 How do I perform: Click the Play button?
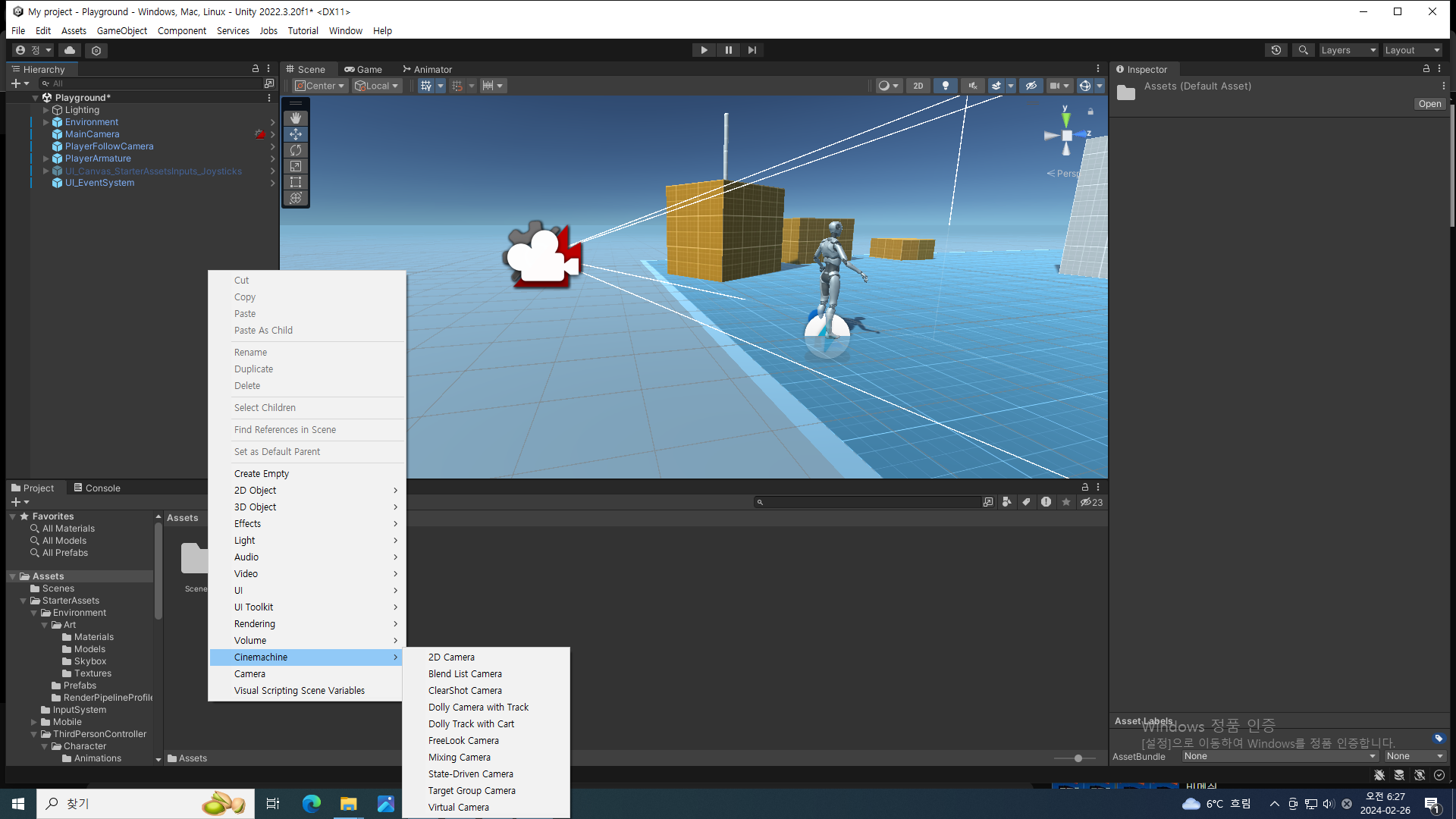pos(704,50)
